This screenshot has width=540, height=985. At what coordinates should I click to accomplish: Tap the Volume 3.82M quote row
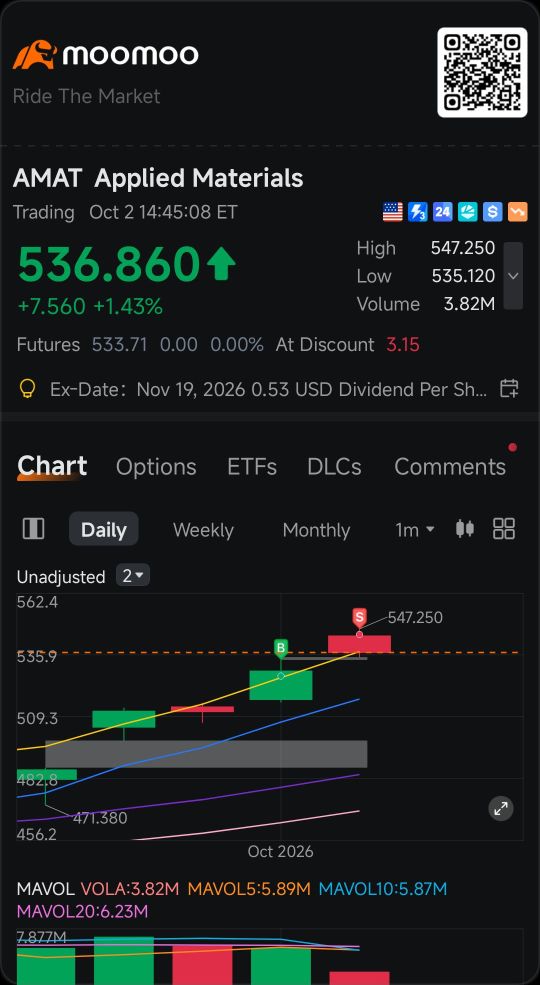tap(426, 304)
